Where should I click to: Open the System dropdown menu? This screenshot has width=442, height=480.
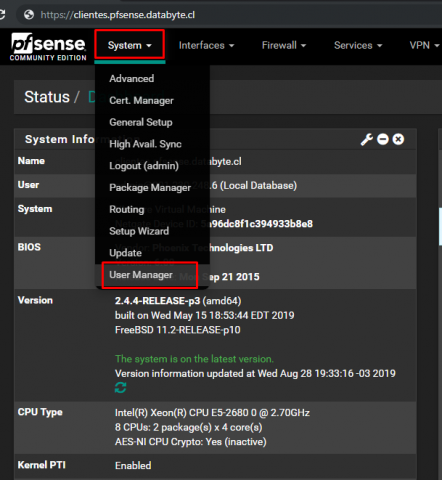(130, 45)
